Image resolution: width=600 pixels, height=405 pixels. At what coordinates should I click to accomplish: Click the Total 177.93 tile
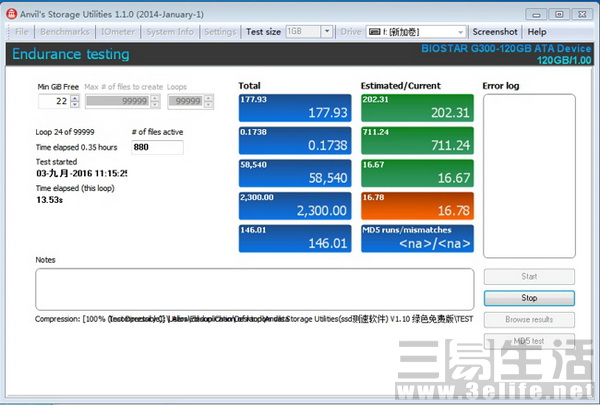[x=295, y=108]
